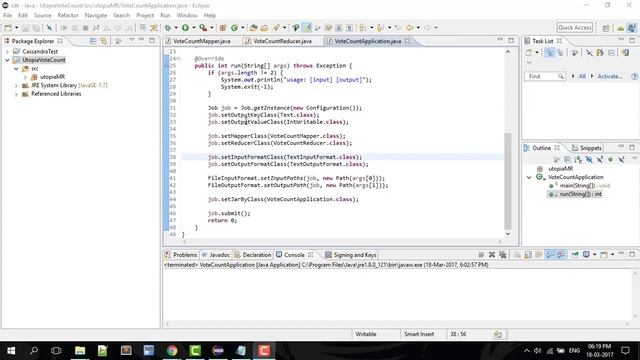Select main(String[]) in the Outline

coord(584,186)
